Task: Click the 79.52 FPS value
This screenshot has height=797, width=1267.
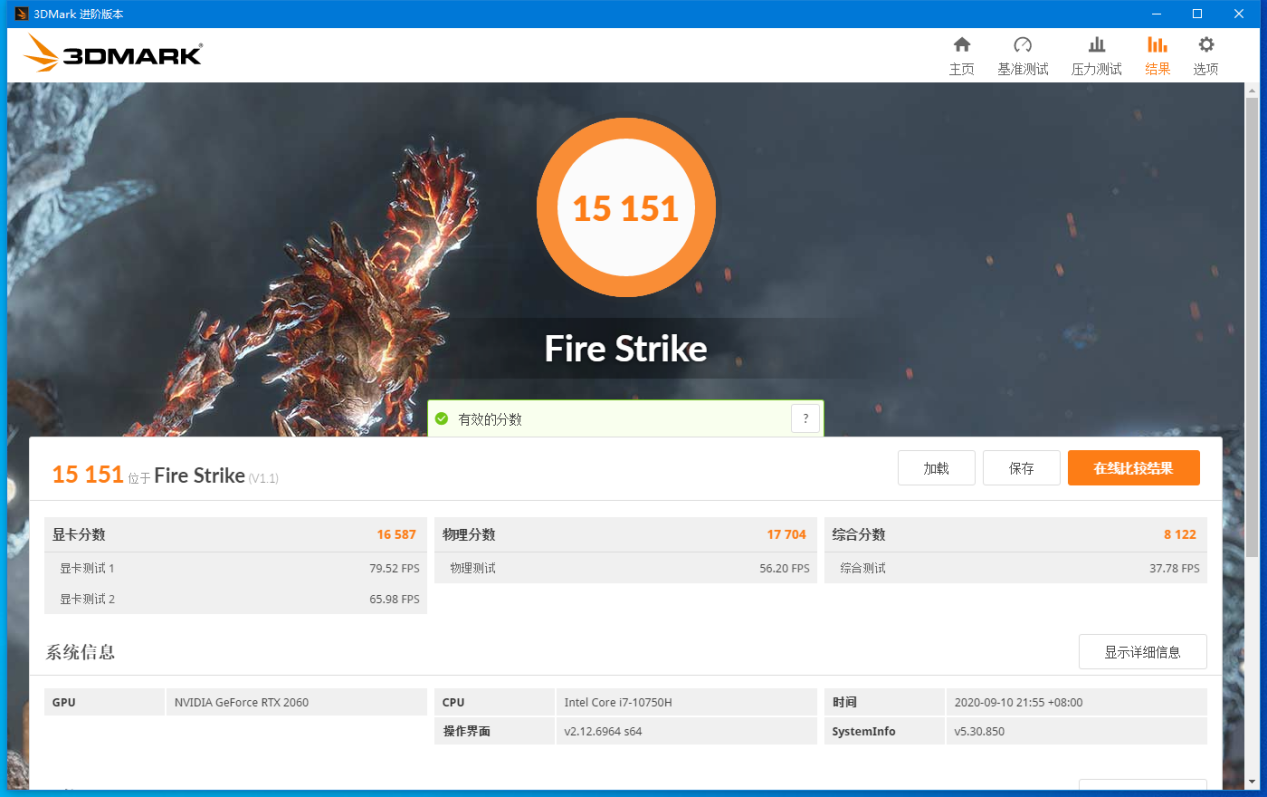Action: [394, 568]
